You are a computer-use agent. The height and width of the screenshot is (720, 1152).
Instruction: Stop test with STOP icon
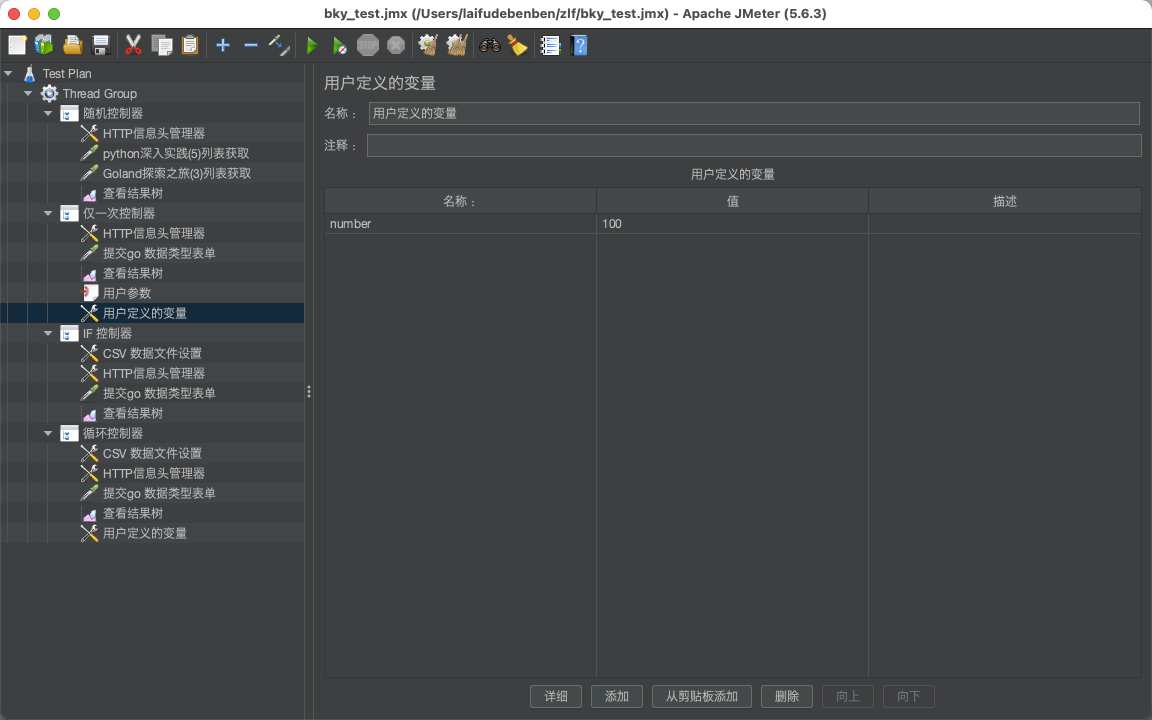pos(367,46)
